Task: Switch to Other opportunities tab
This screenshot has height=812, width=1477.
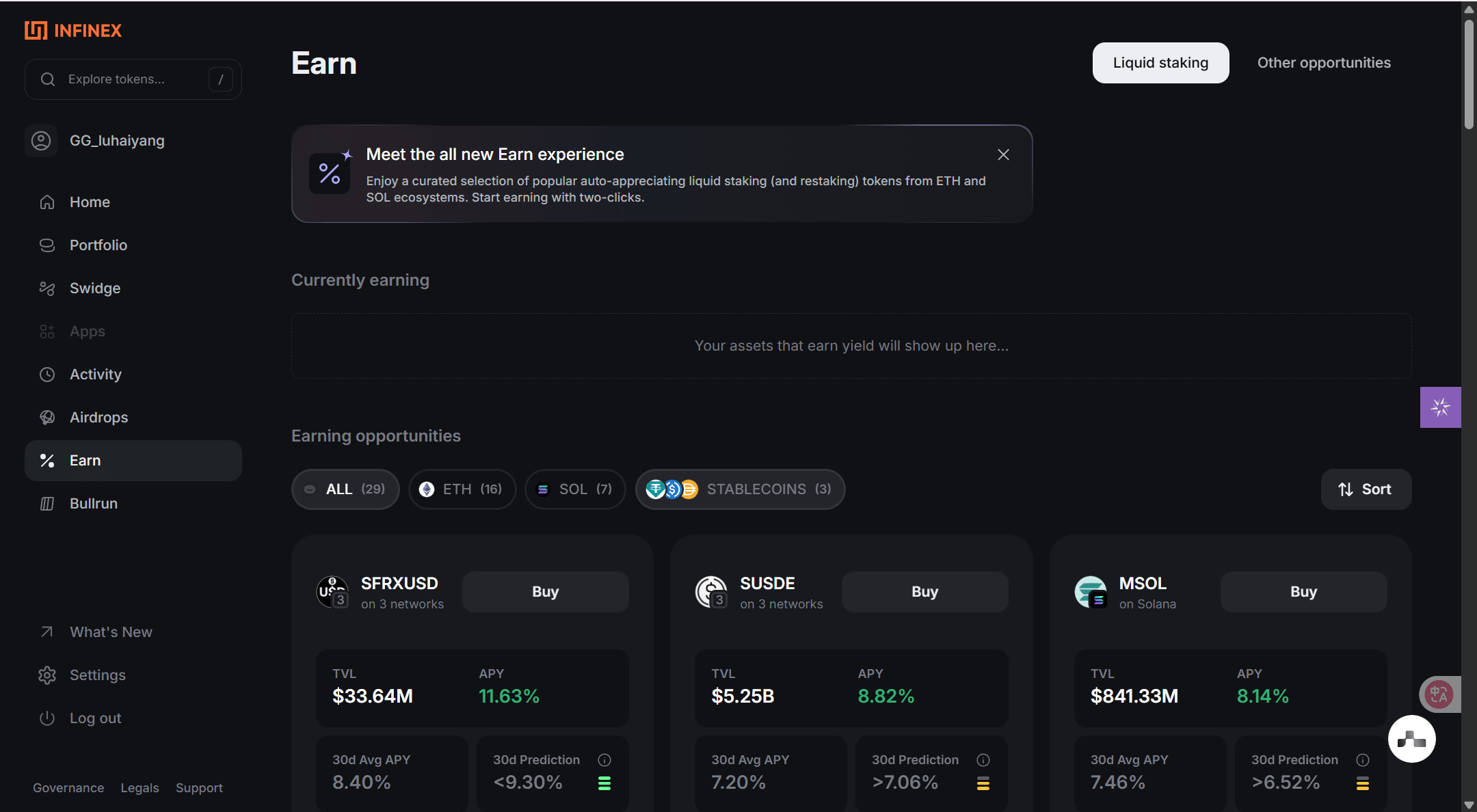Action: 1324,63
